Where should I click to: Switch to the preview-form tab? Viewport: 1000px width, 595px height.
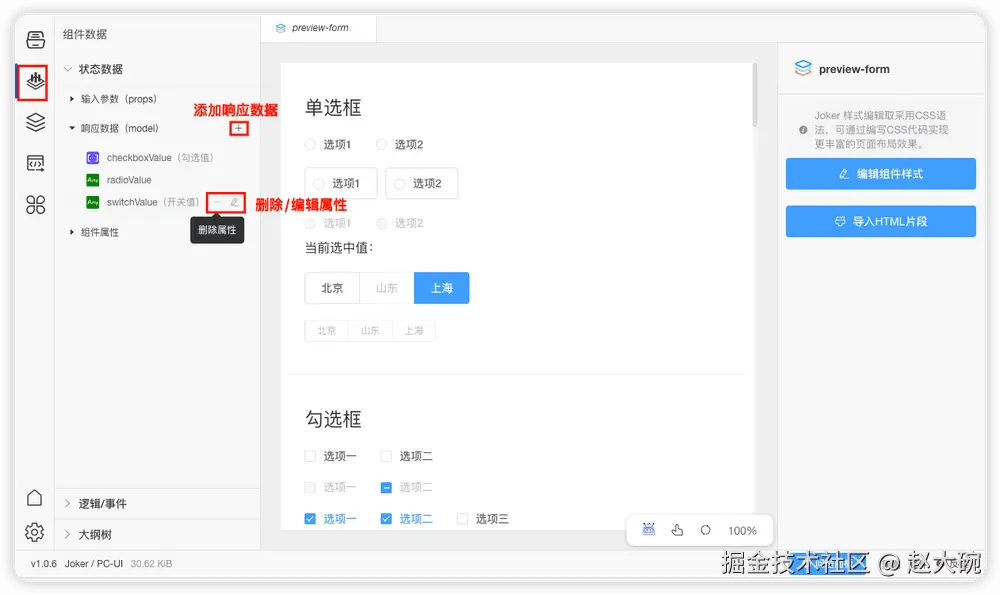click(317, 28)
